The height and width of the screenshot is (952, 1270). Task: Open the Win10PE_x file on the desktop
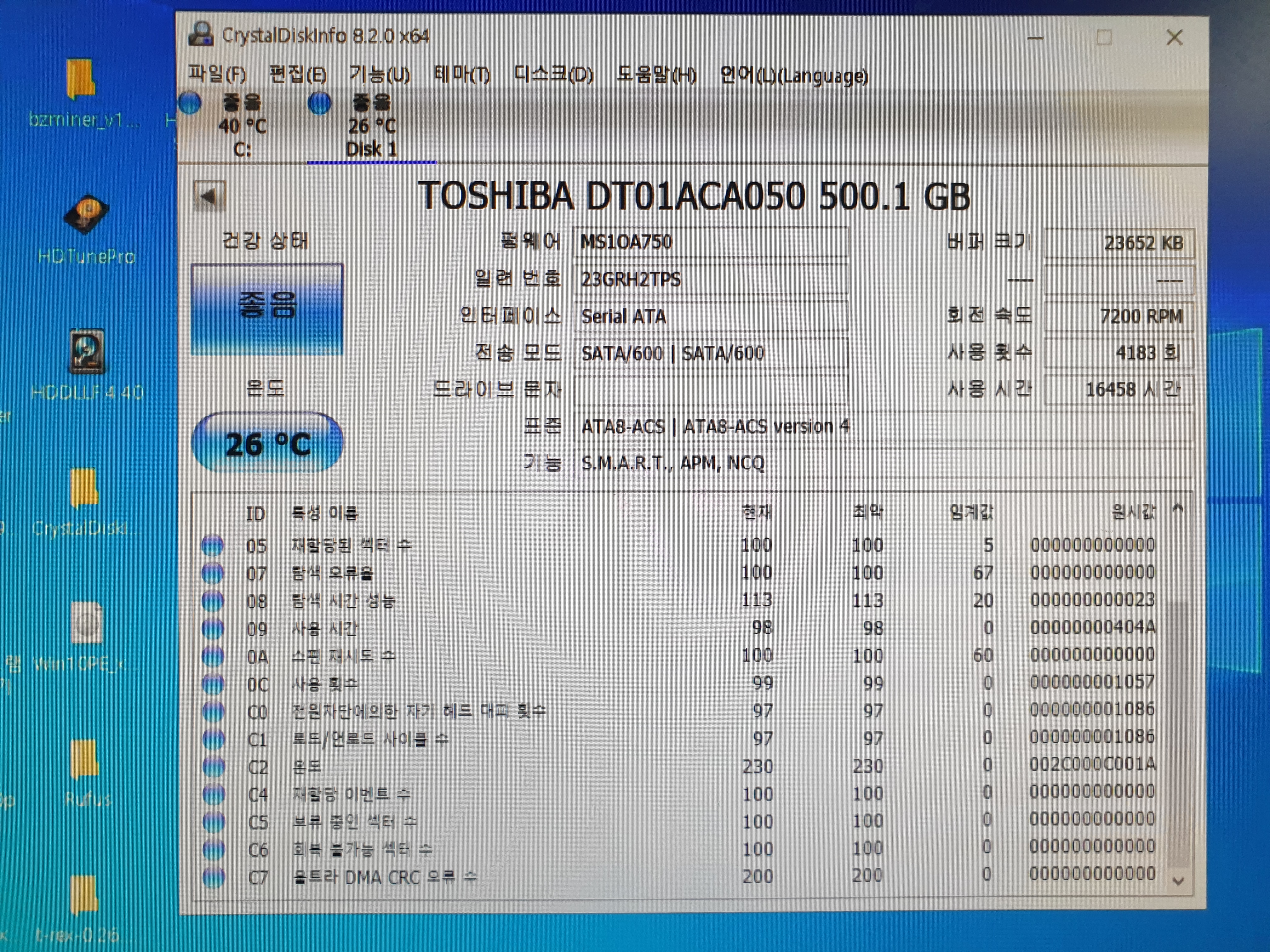point(86,637)
